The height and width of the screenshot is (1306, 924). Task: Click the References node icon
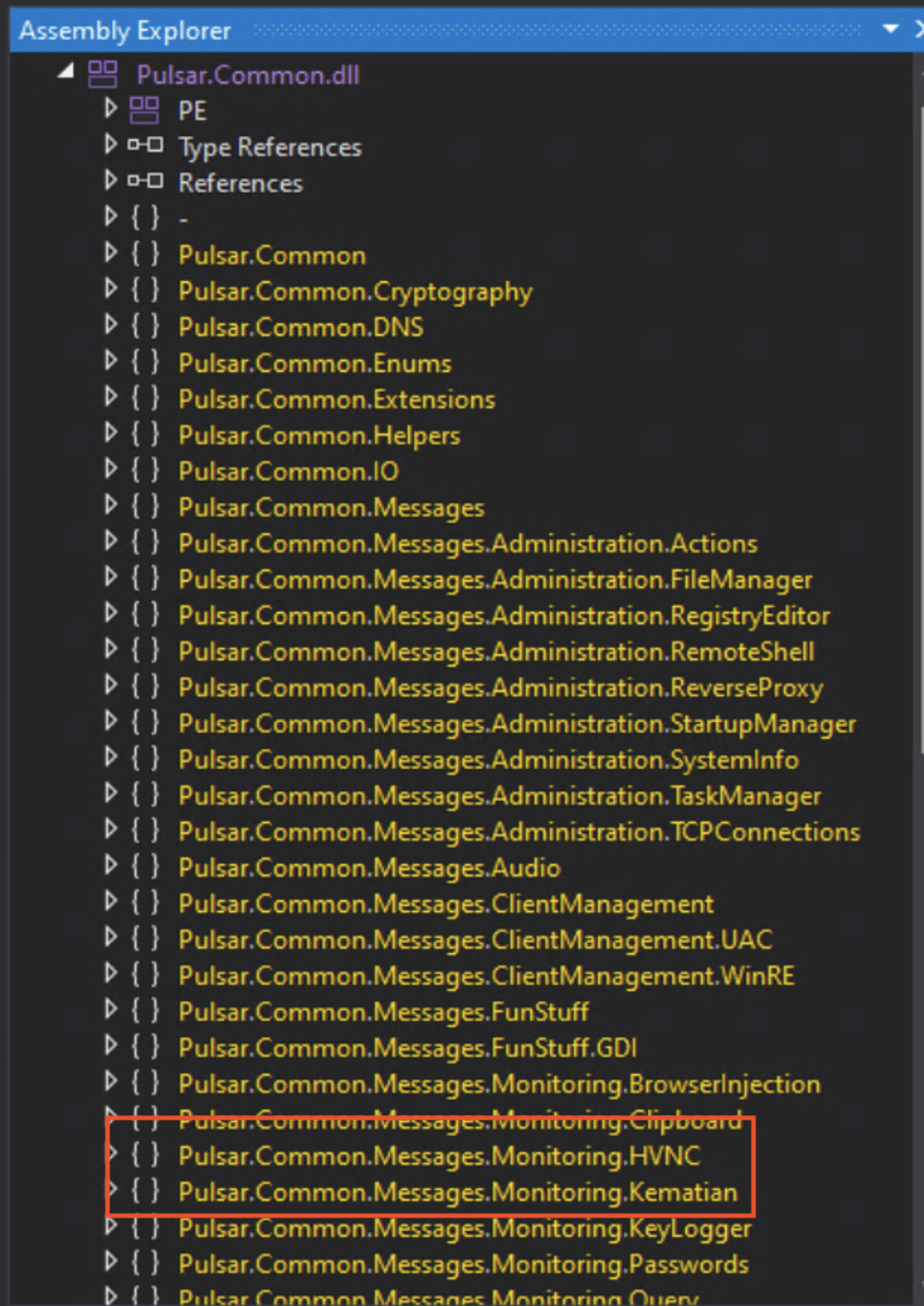pos(145,181)
